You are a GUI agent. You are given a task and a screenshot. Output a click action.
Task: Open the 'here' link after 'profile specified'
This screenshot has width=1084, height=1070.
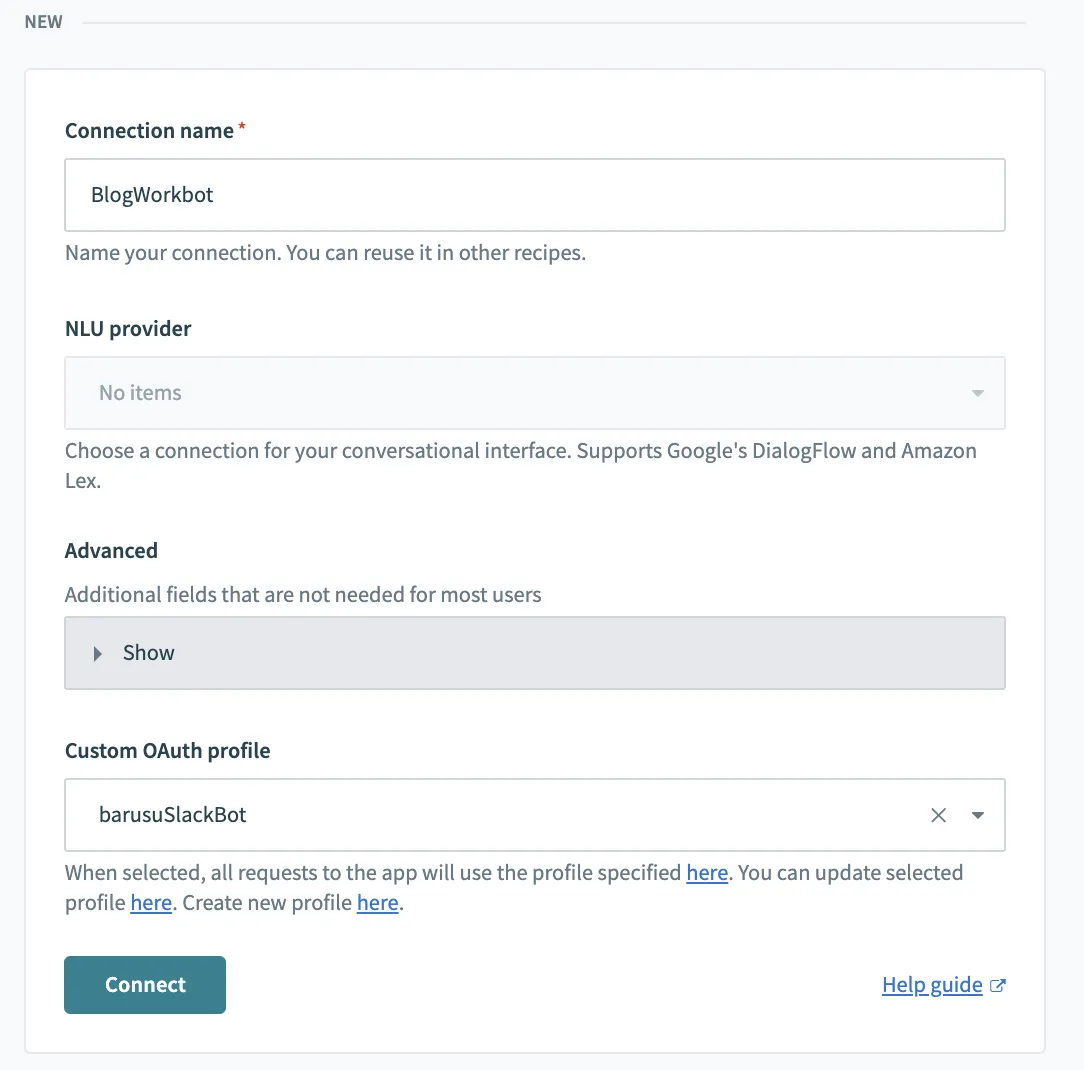tap(706, 873)
